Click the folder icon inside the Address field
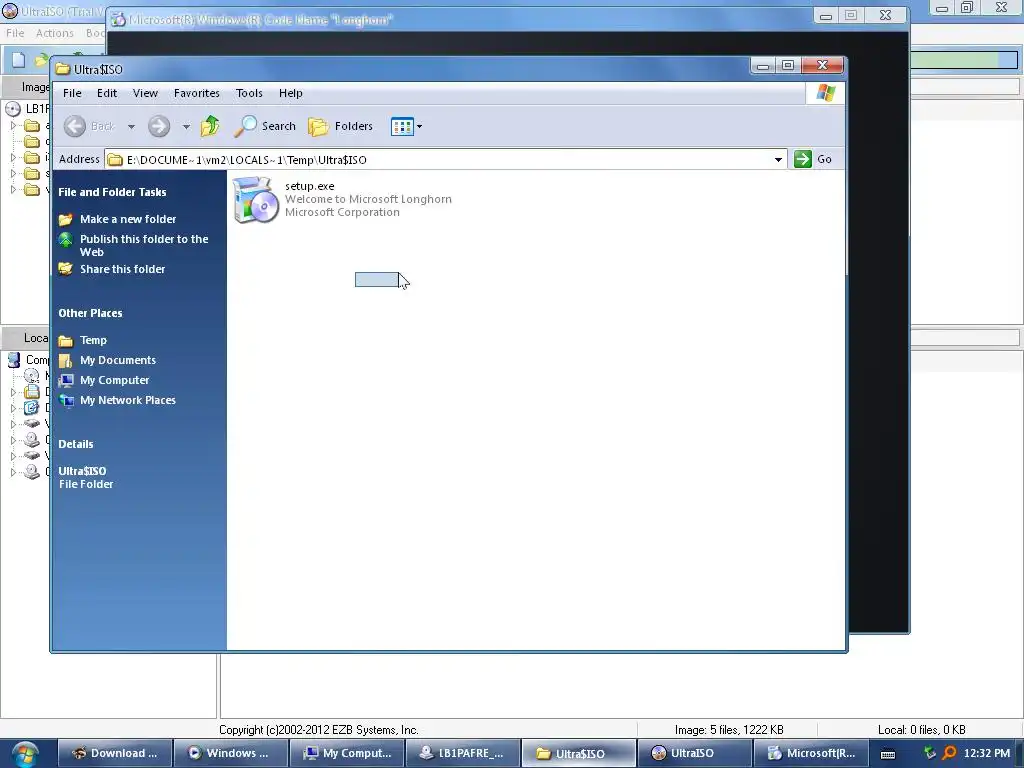This screenshot has height=768, width=1024. click(115, 160)
